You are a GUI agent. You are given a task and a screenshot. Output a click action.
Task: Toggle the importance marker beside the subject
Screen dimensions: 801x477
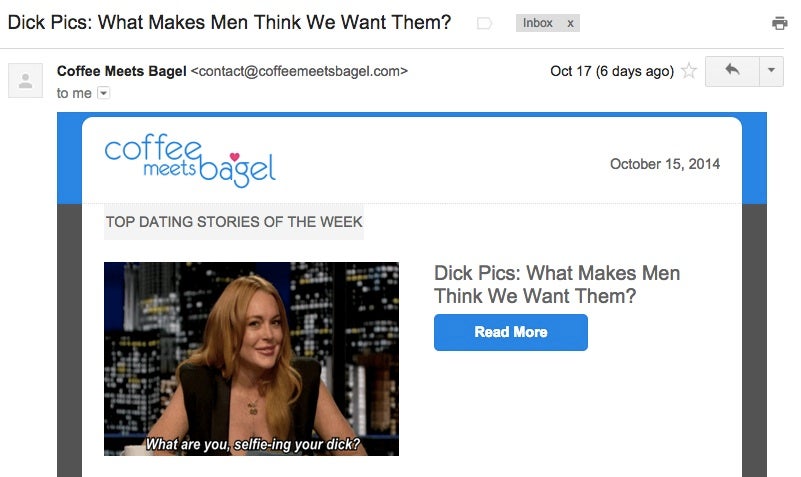pyautogui.click(x=484, y=23)
